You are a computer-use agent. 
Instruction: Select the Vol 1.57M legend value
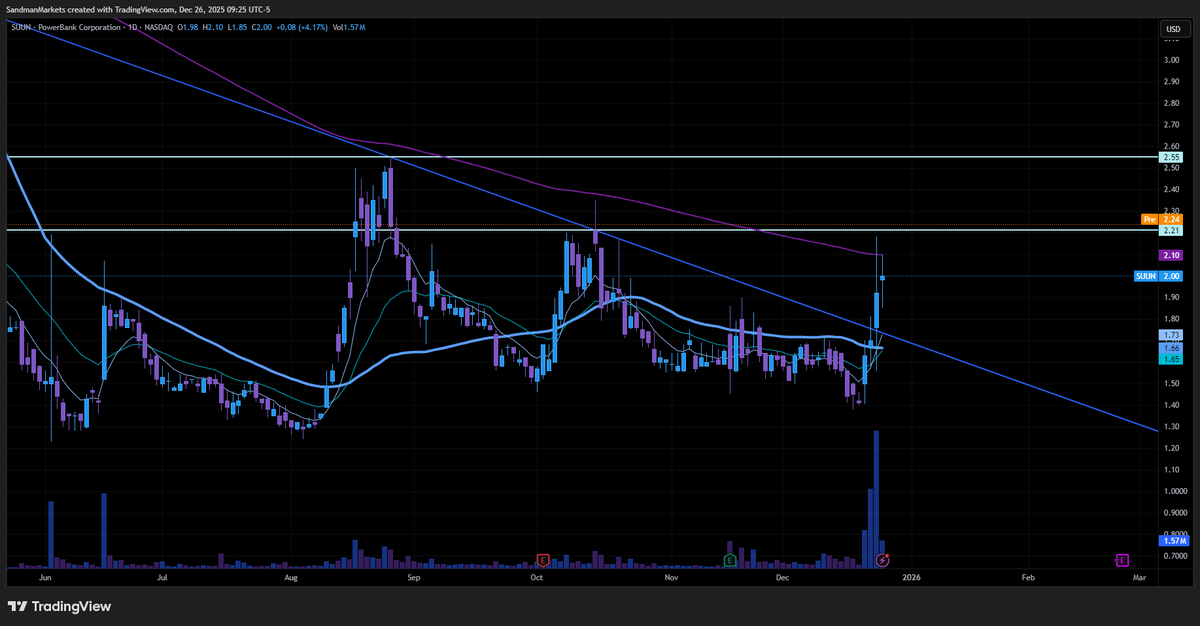click(348, 26)
